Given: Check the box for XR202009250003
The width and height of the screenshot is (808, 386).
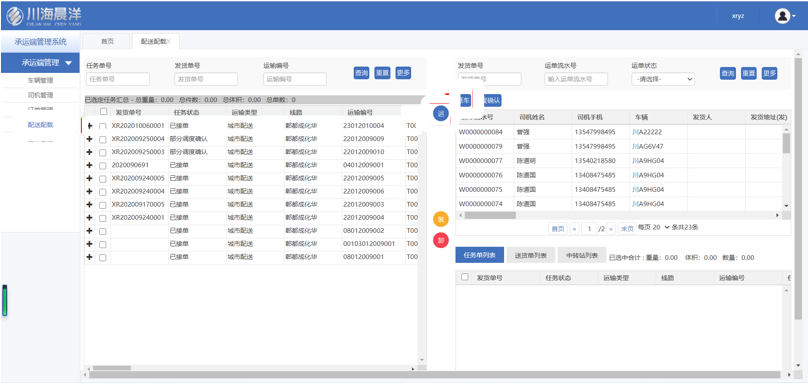Looking at the screenshot, I should 103,153.
